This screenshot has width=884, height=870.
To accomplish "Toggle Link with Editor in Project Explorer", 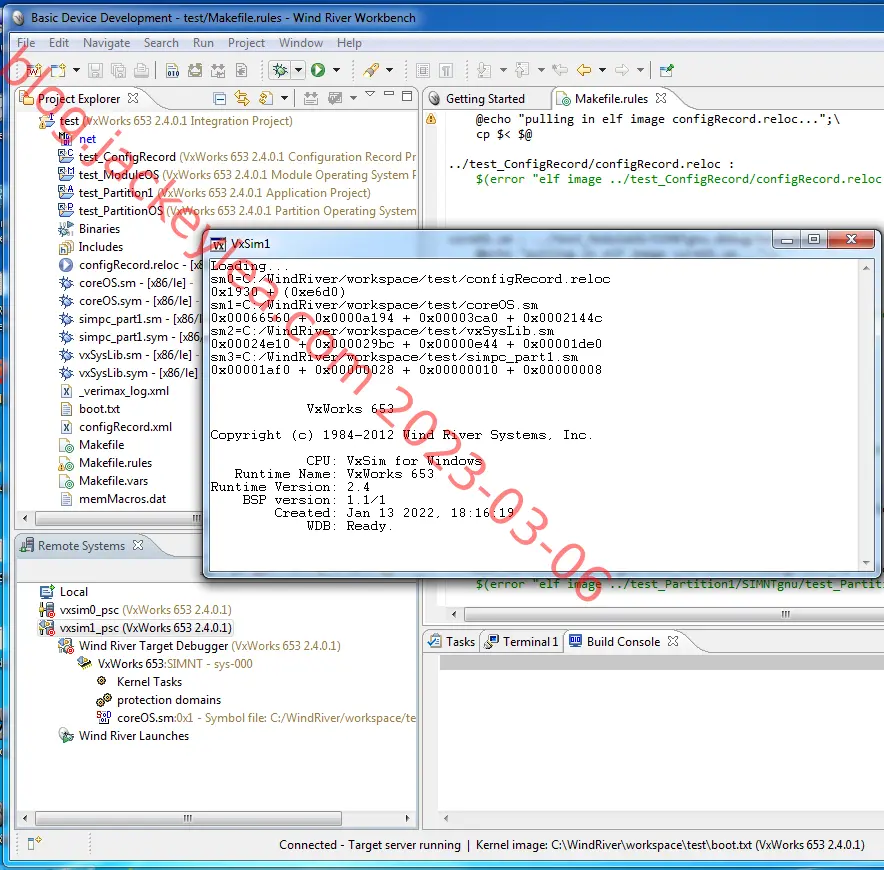I will tap(242, 99).
